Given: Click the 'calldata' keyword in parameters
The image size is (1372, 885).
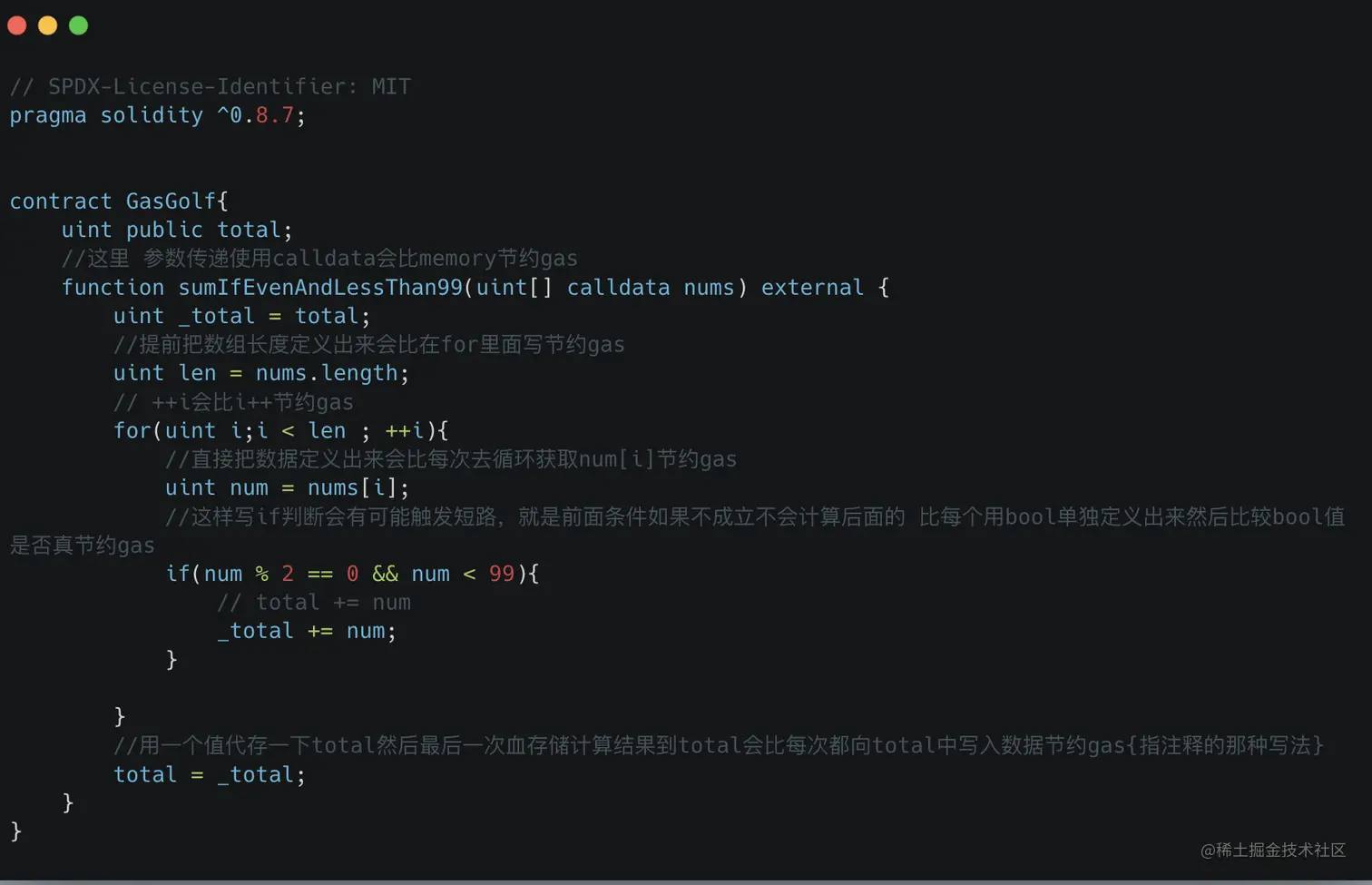Looking at the screenshot, I should point(618,287).
